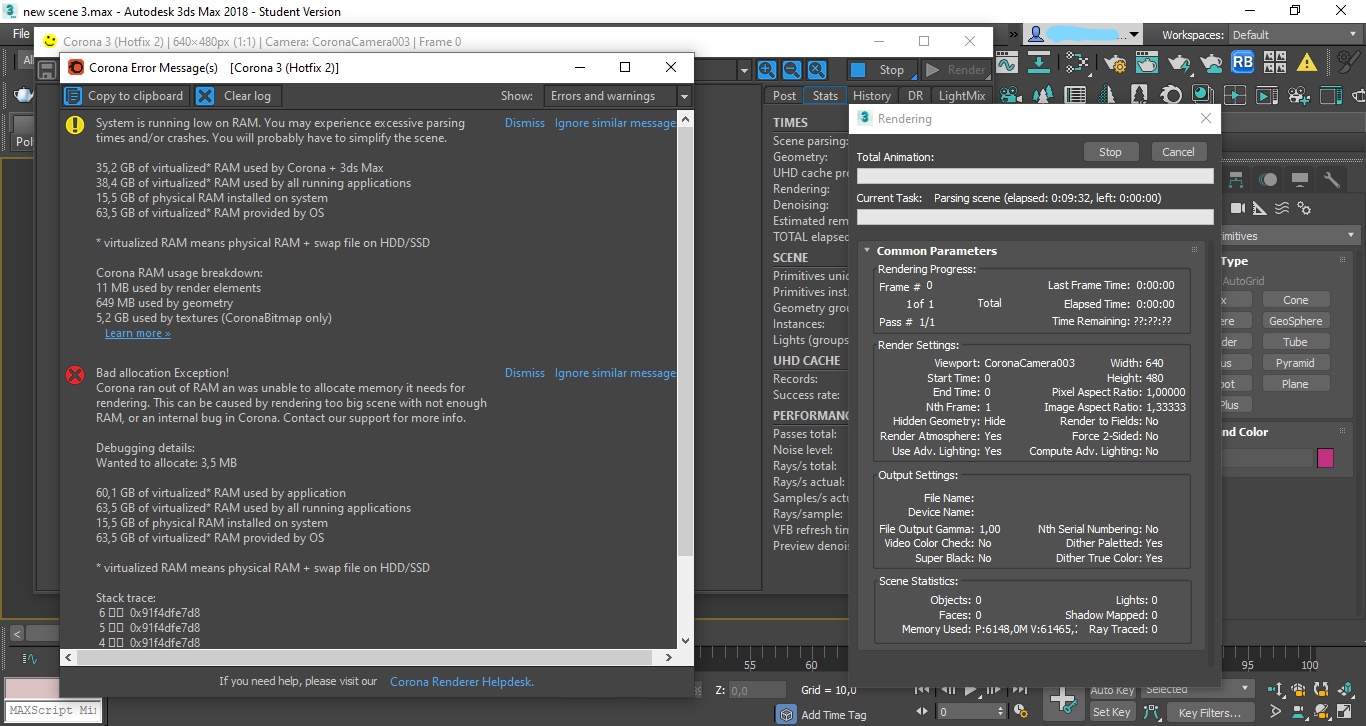
Task: Open the Curve Editor wave icon
Action: [x=1006, y=63]
